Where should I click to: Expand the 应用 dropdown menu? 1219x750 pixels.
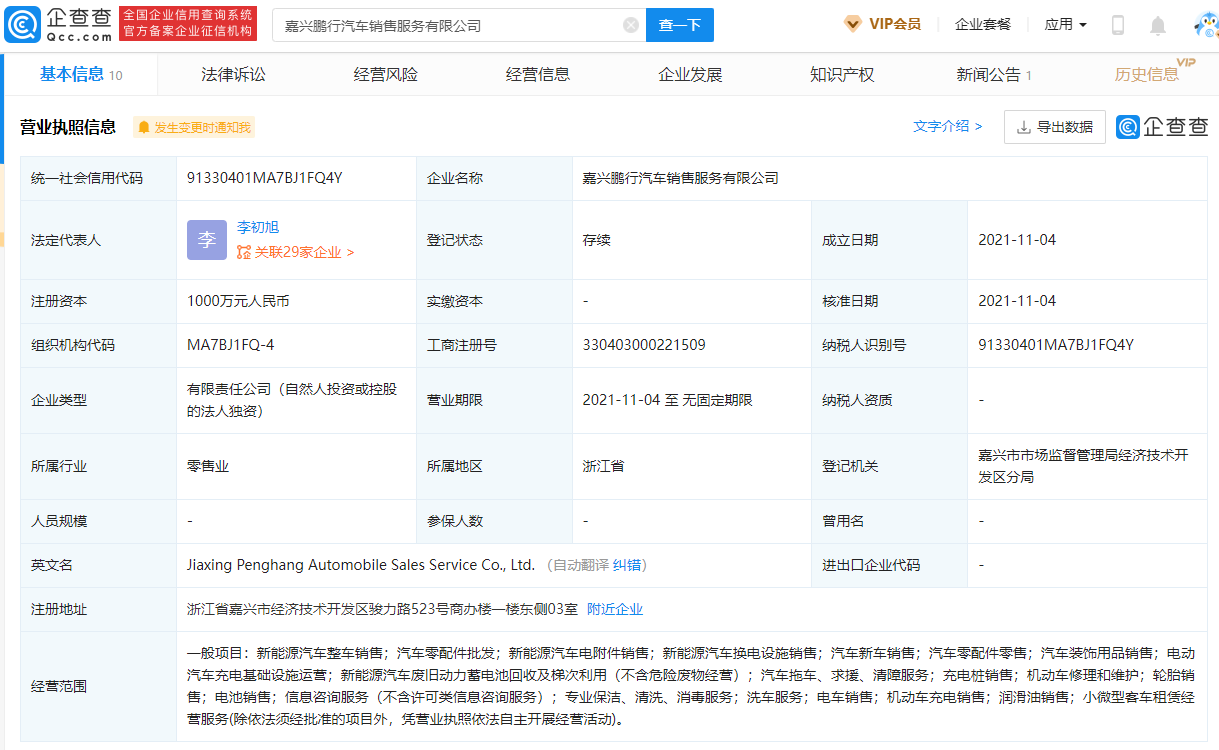pos(1065,24)
